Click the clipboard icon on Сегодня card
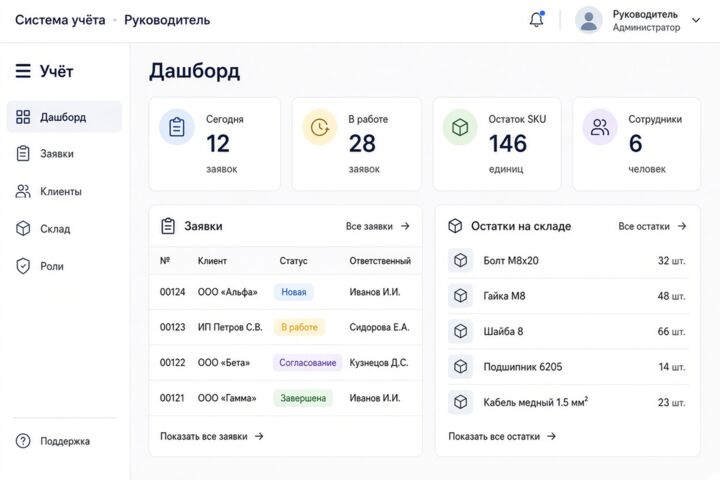Screen dimensions: 720x480 pos(177,127)
